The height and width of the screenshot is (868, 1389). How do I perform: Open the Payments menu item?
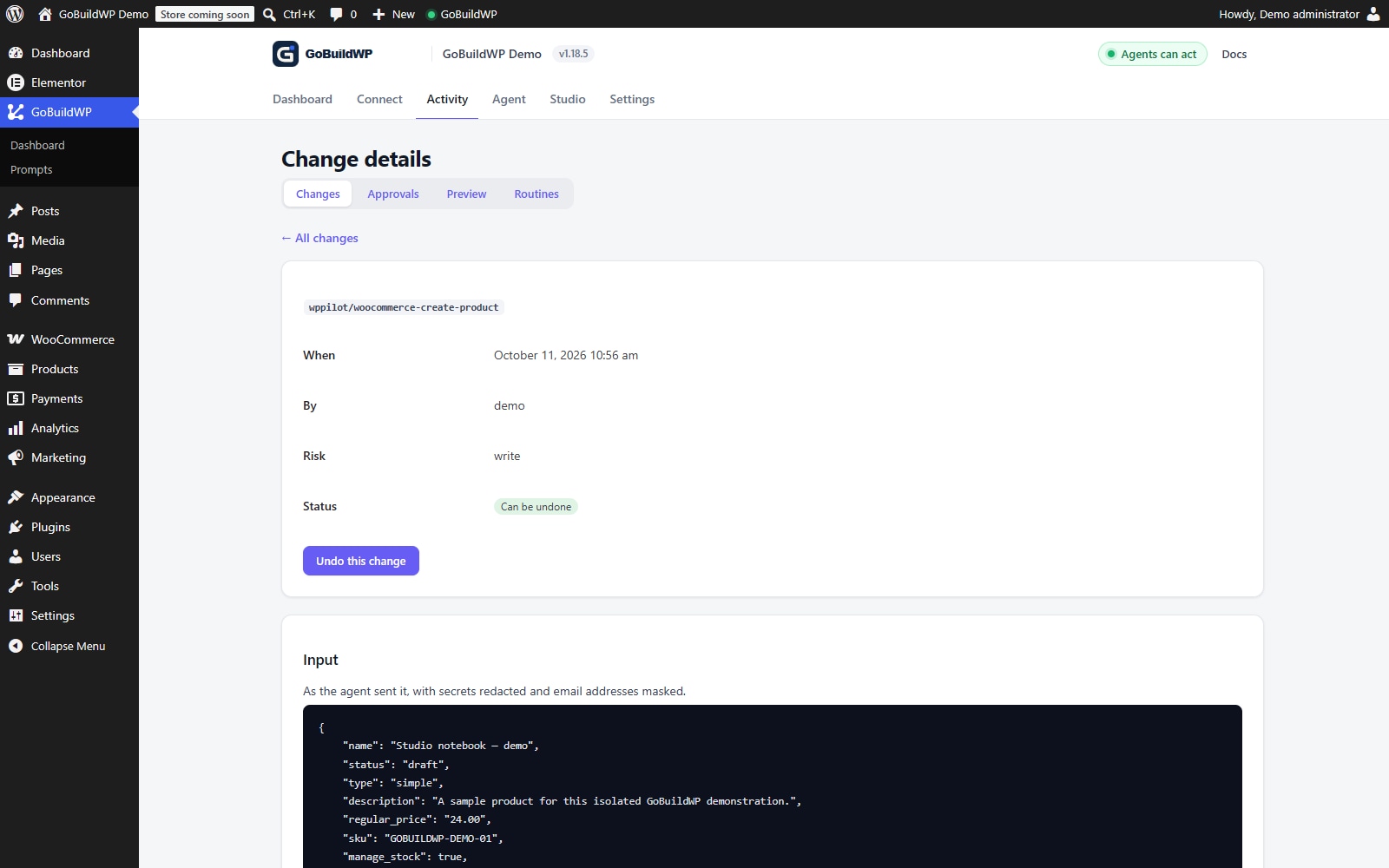click(x=69, y=398)
